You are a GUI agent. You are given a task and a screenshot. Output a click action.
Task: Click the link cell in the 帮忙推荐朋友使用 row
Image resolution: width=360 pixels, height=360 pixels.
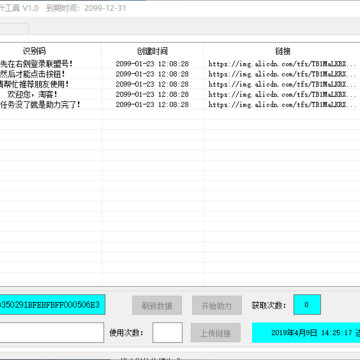click(x=282, y=84)
